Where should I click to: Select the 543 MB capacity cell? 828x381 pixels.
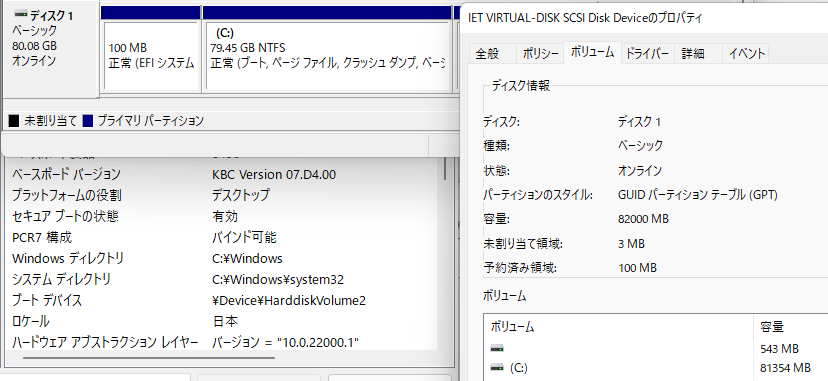[779, 349]
